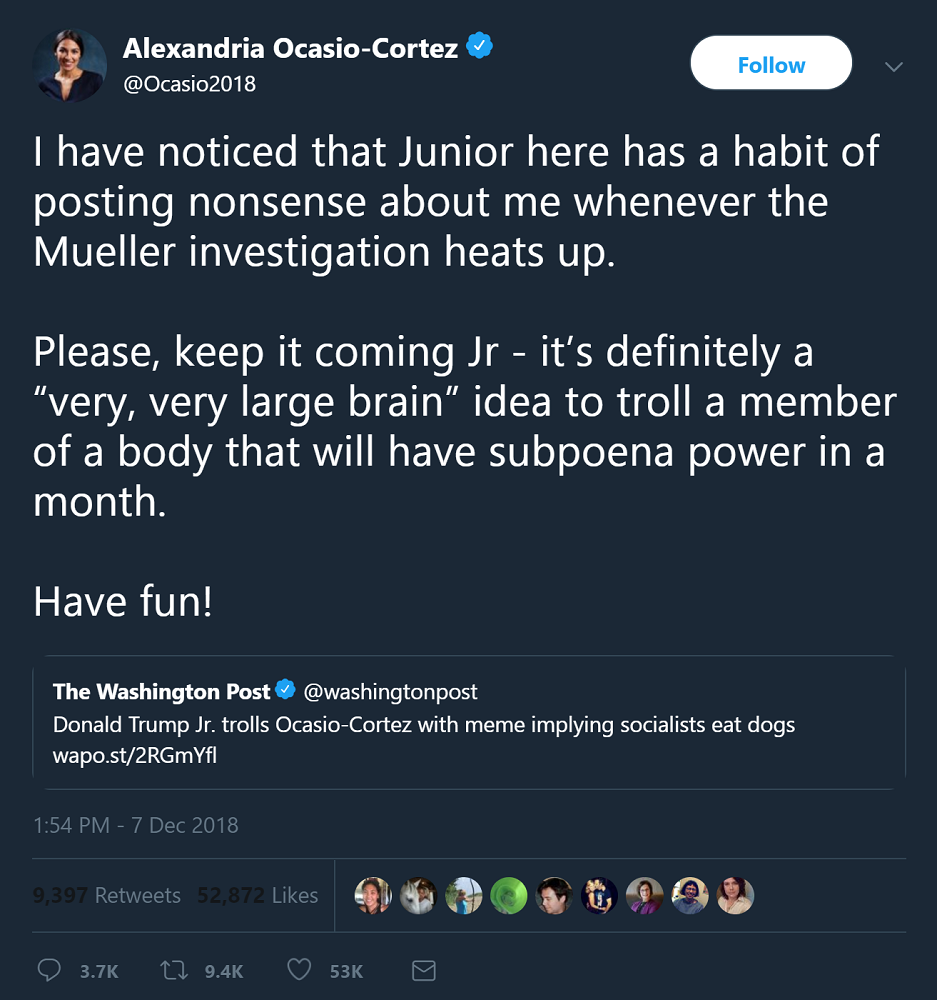This screenshot has width=937, height=1000.
Task: Open the green swirl liker avatar
Action: [x=508, y=896]
